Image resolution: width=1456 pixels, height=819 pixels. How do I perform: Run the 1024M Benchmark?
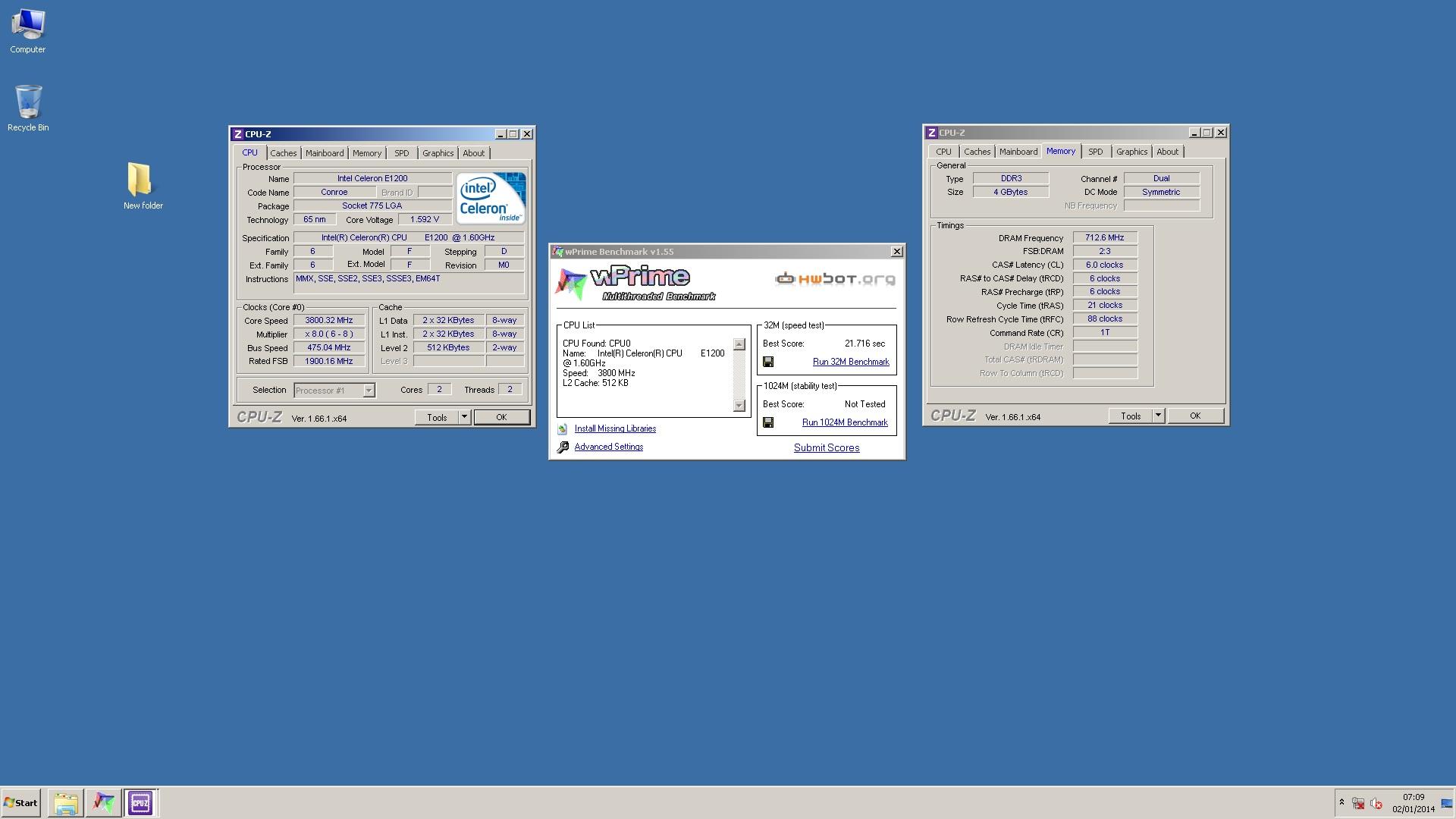(845, 423)
